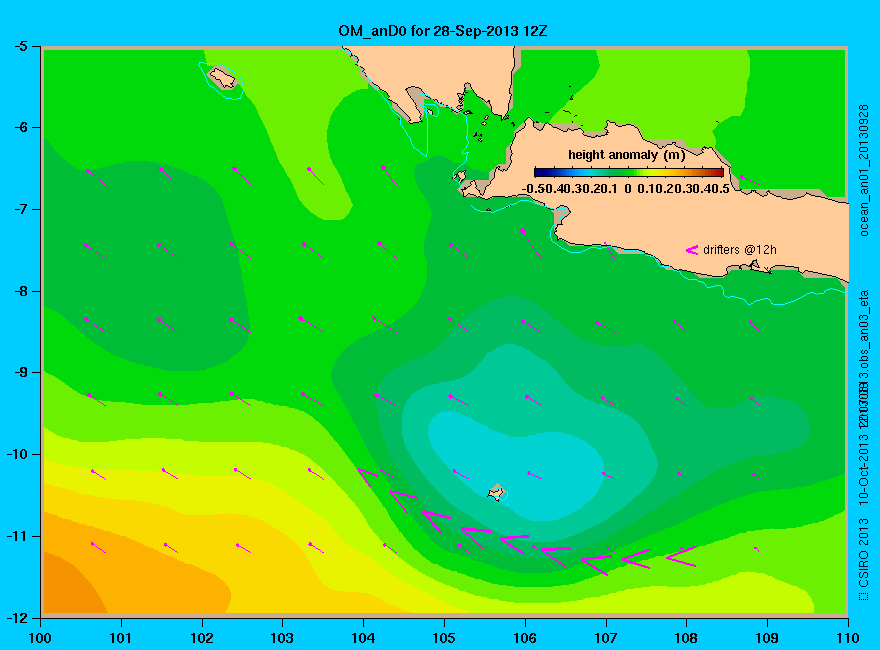Click the y-axis label -12
880x650 pixels.
click(x=17, y=617)
